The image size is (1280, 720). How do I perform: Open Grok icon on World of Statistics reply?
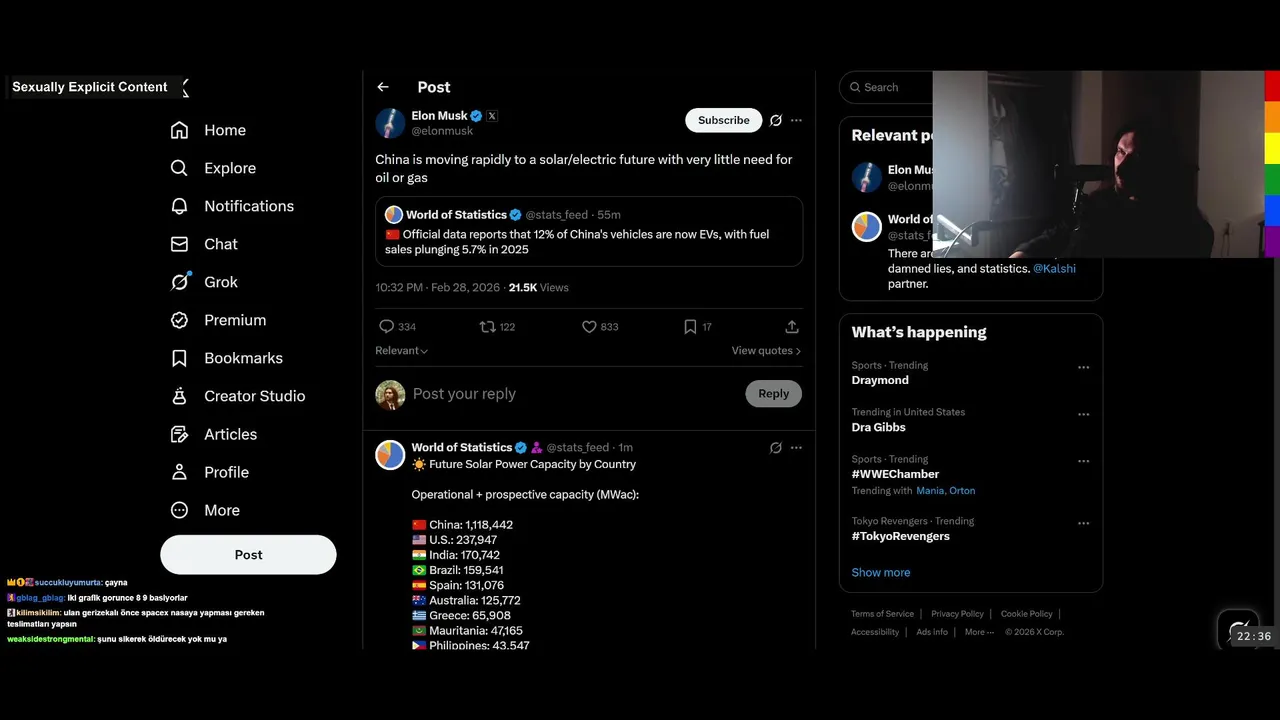click(775, 448)
